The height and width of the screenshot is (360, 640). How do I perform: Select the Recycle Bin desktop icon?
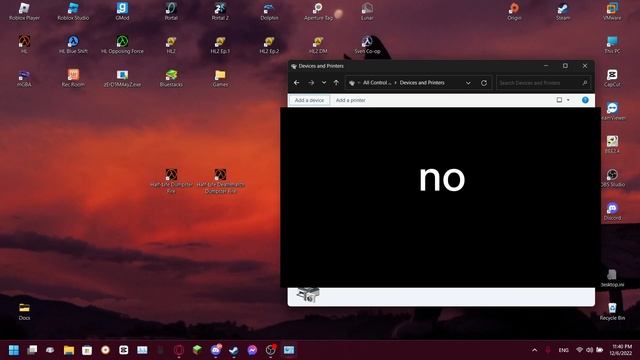pyautogui.click(x=612, y=311)
